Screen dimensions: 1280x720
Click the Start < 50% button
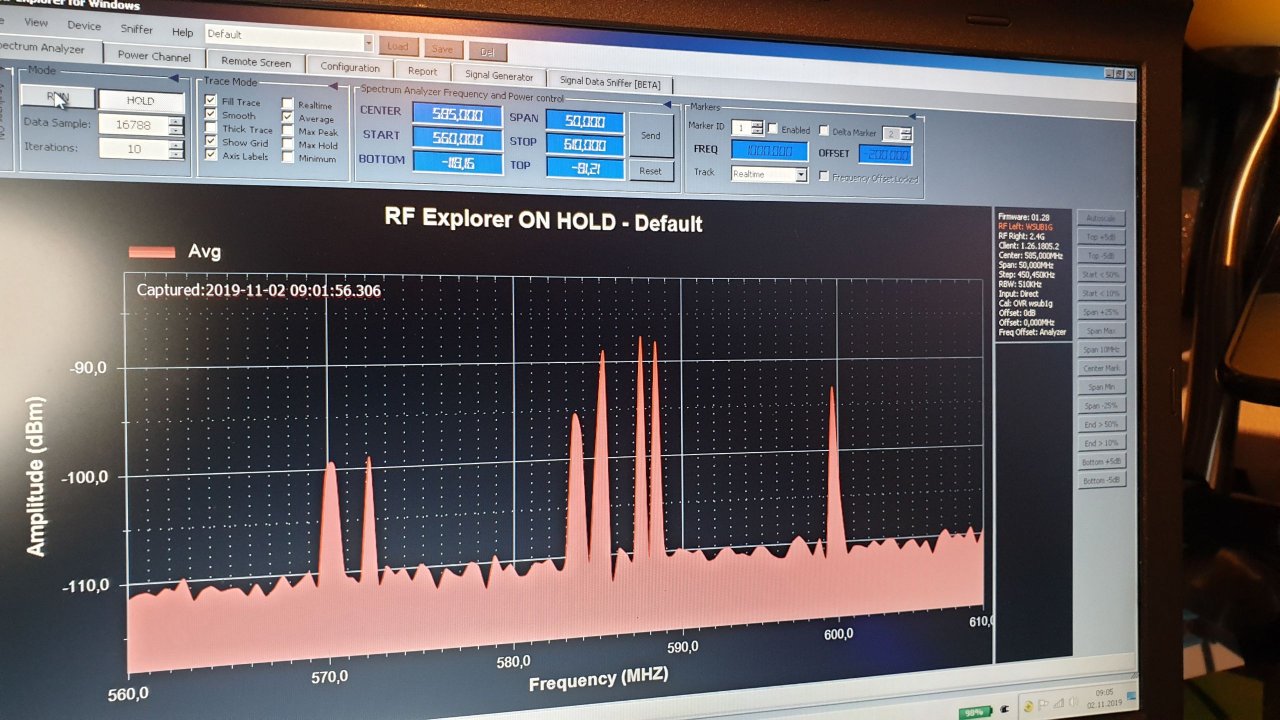click(x=1101, y=274)
